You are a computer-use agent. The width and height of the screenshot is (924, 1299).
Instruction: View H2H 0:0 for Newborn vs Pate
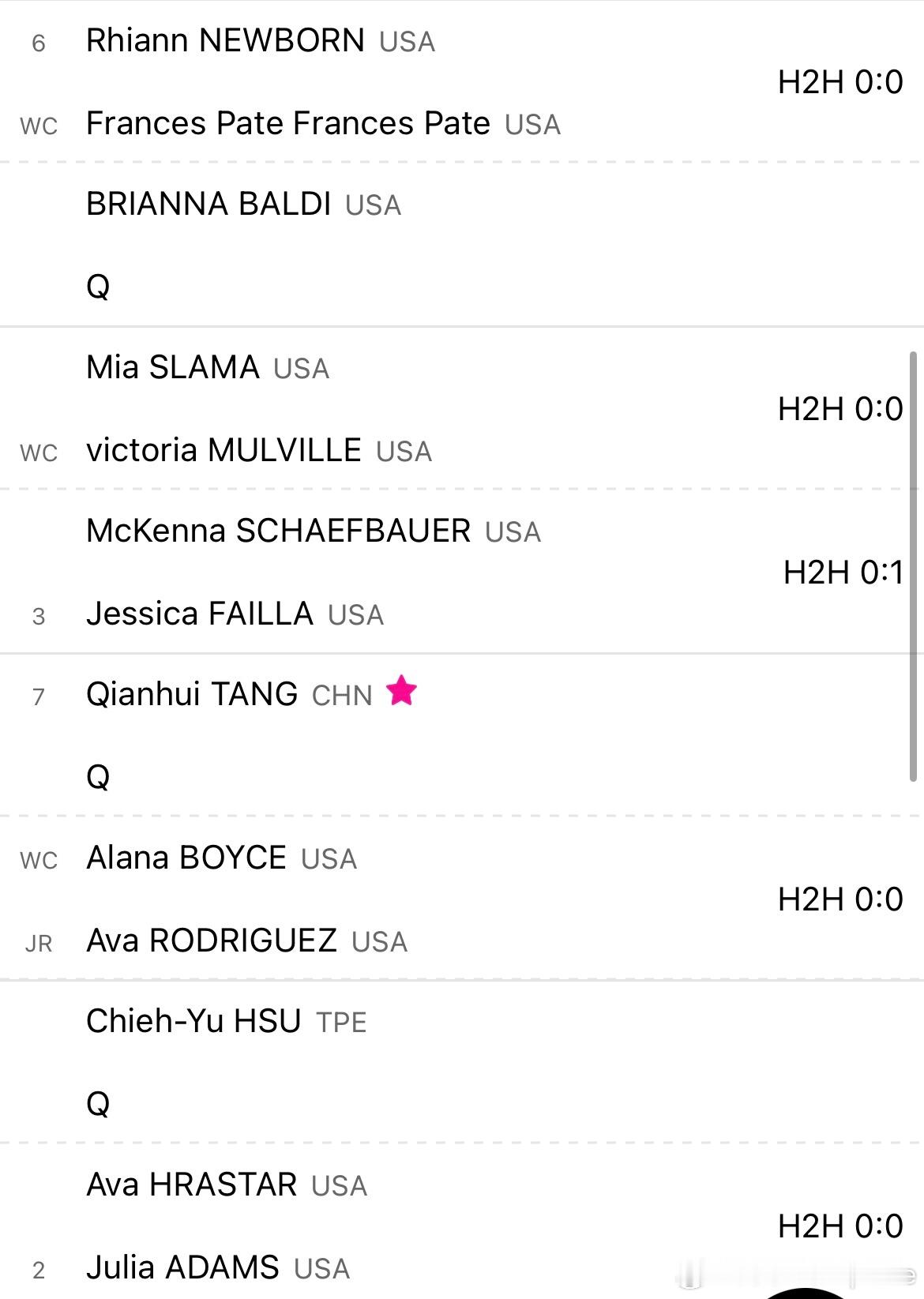[840, 82]
